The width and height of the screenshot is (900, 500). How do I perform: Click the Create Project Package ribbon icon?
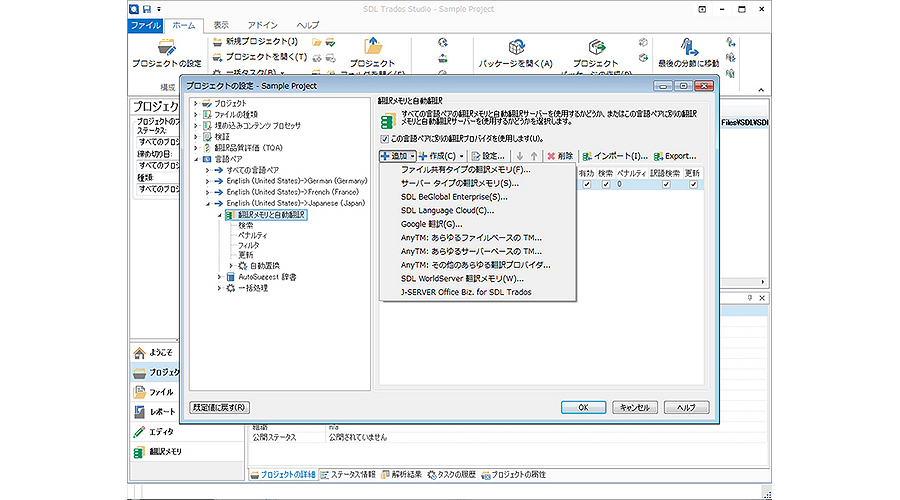pyautogui.click(x=596, y=47)
